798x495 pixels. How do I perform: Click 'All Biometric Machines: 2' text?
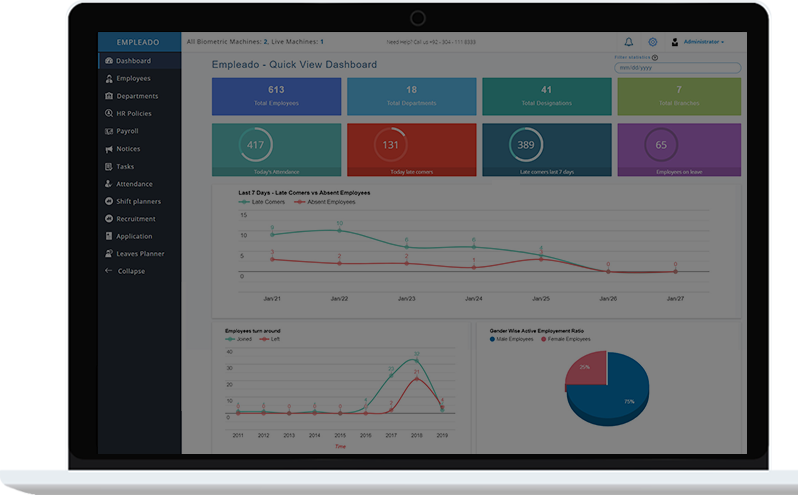click(x=227, y=42)
